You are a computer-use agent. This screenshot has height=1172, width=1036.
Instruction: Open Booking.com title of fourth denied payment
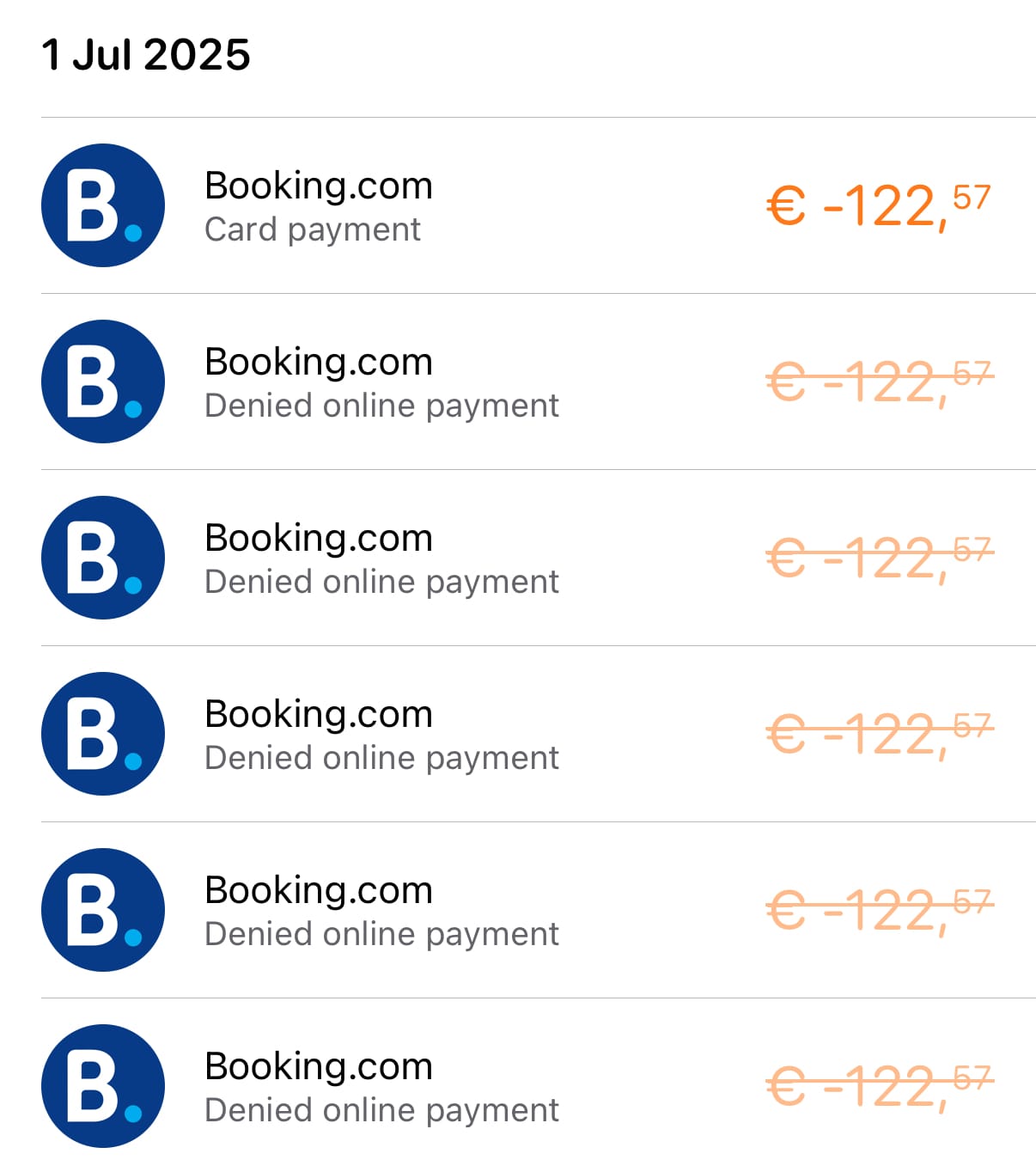click(319, 890)
